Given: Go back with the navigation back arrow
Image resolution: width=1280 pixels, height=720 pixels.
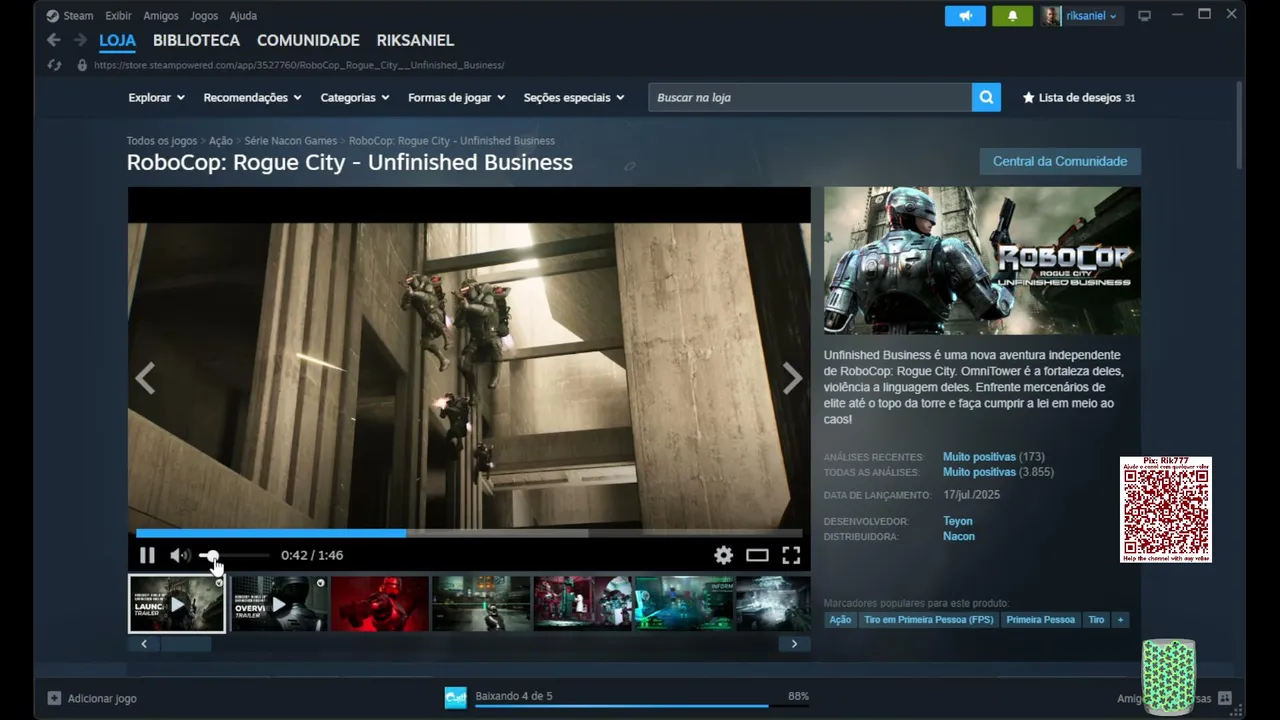Looking at the screenshot, I should coord(54,40).
